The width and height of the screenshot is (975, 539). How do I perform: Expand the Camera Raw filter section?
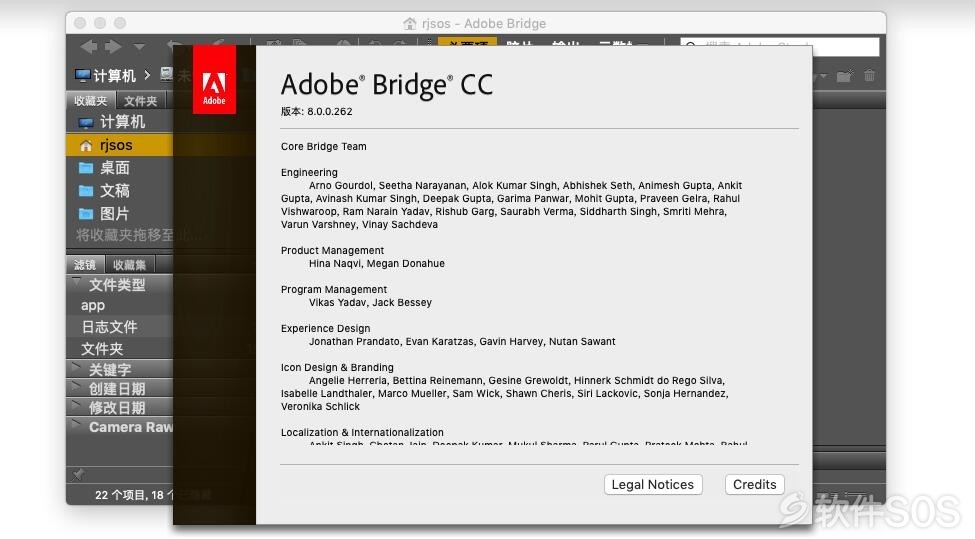pos(77,426)
